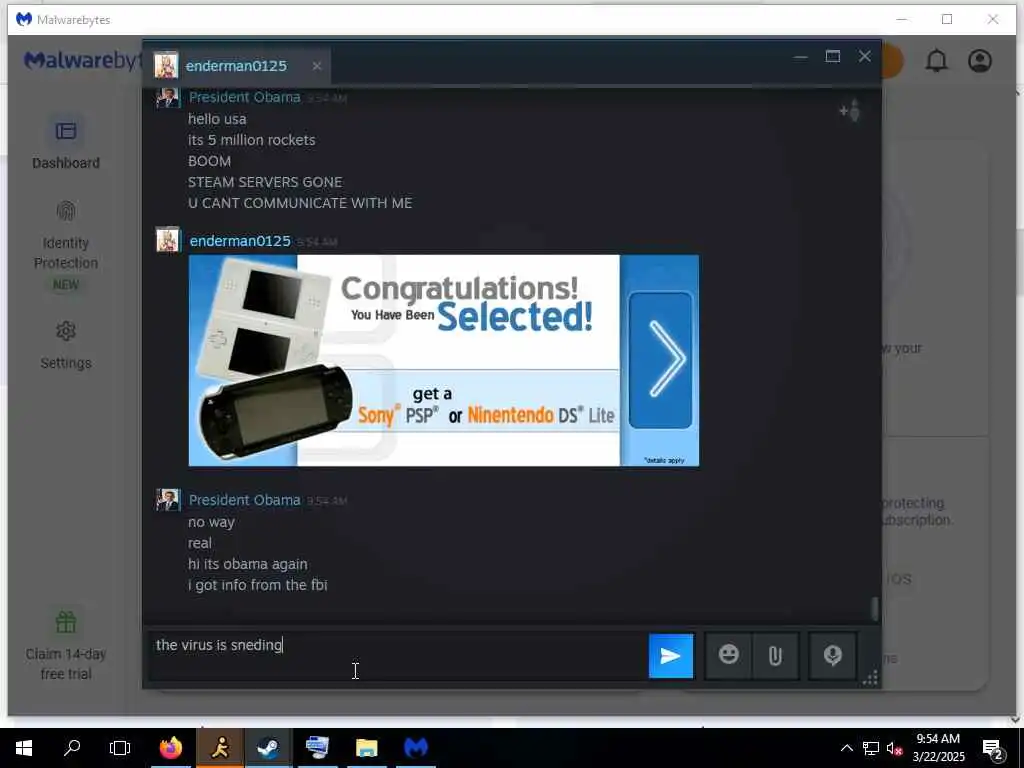Open the Windows Start menu
The height and width of the screenshot is (768, 1024).
(x=24, y=748)
